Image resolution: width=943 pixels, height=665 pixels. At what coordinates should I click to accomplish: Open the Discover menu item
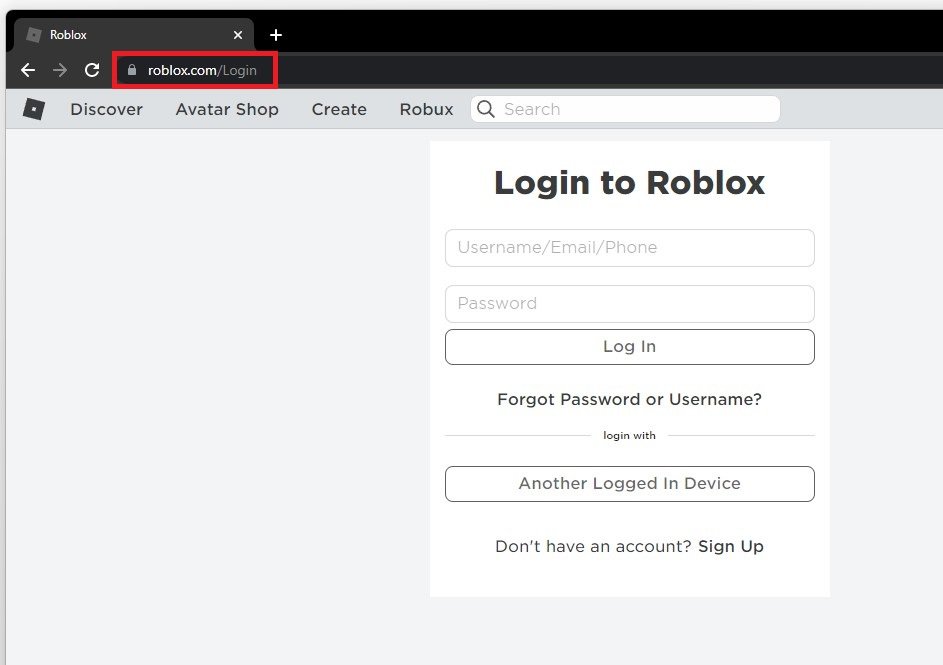pos(106,109)
